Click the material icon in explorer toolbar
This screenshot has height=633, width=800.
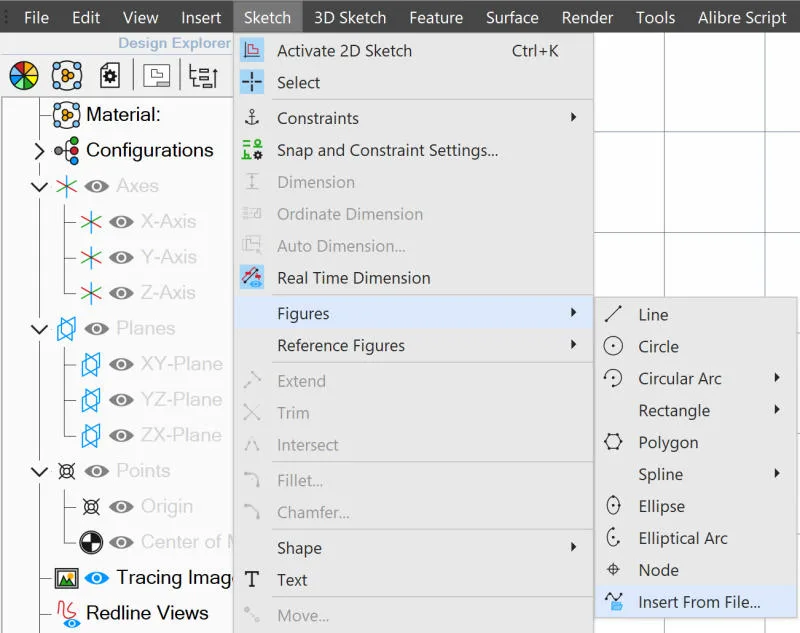[x=67, y=75]
